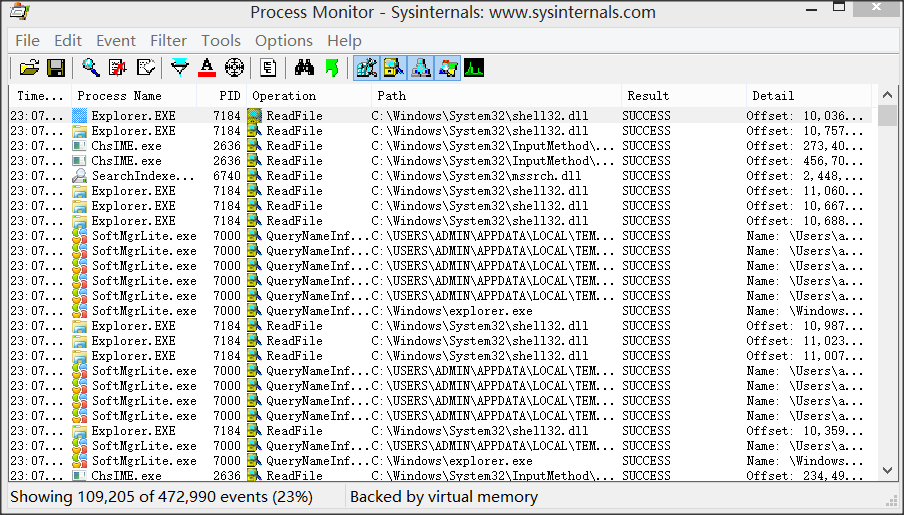Click the Offset: 10,359... detail cell
Image resolution: width=904 pixels, height=515 pixels.
point(805,431)
